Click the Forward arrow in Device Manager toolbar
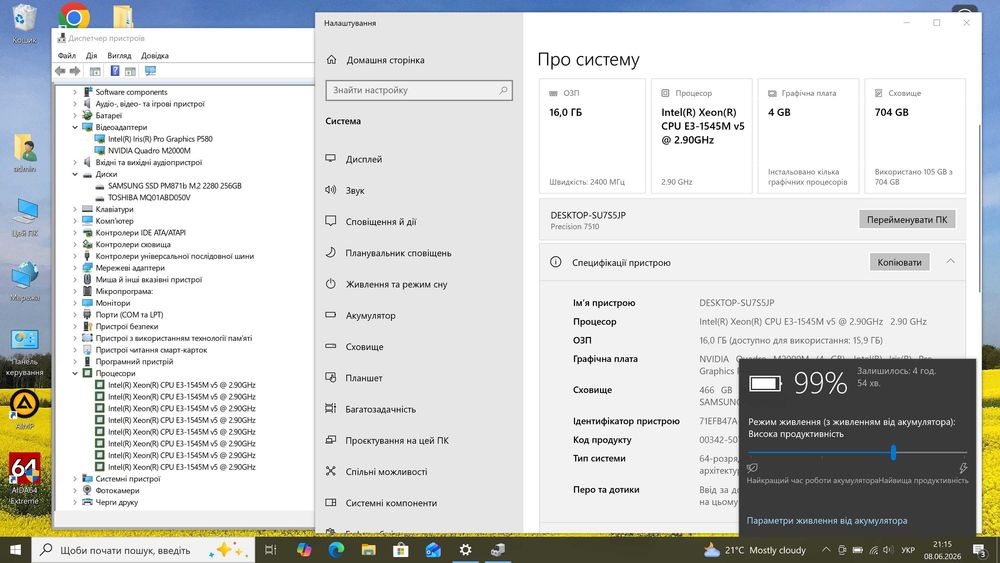 pos(75,71)
